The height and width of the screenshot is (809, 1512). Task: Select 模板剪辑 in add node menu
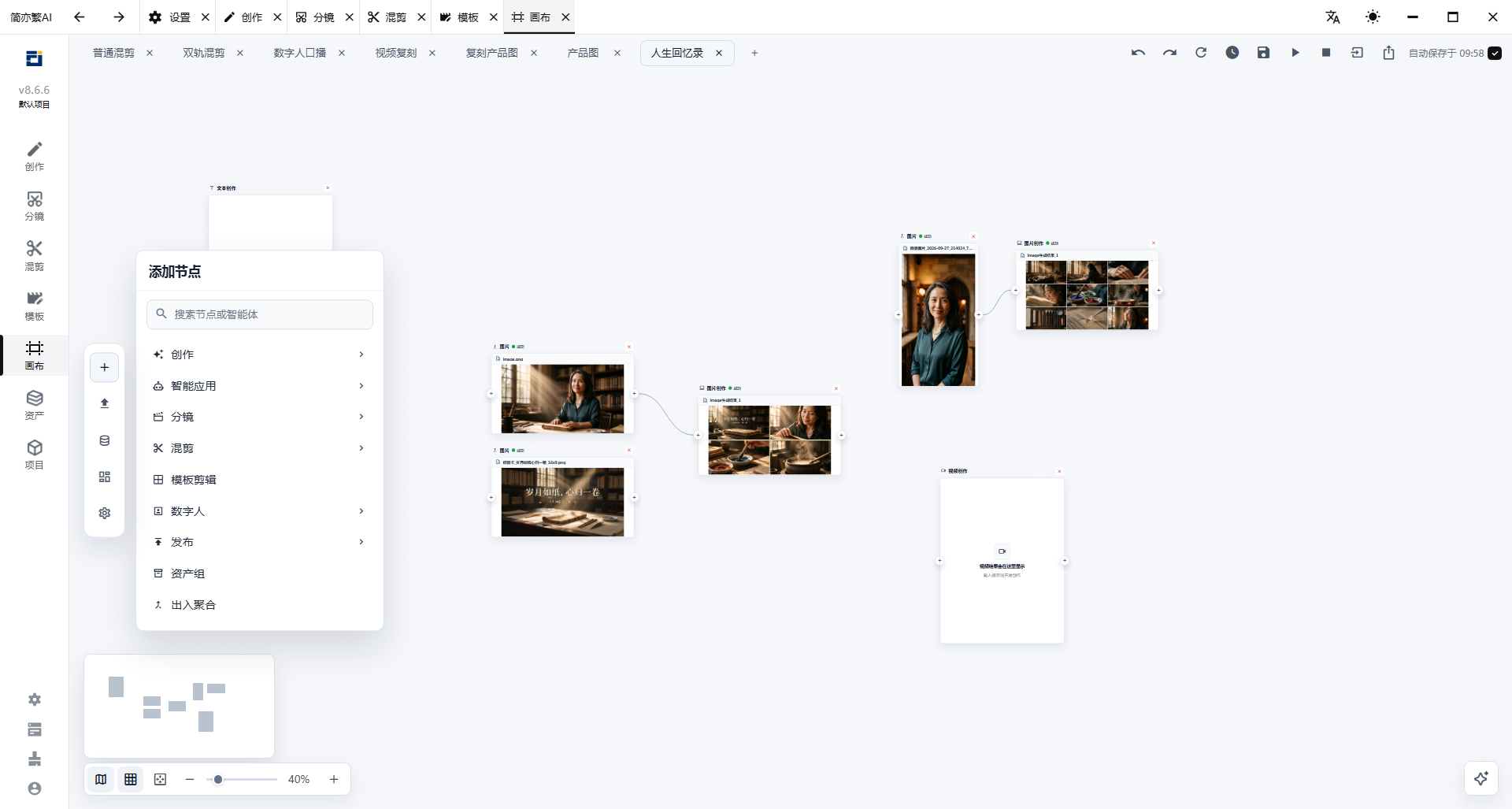tap(260, 480)
